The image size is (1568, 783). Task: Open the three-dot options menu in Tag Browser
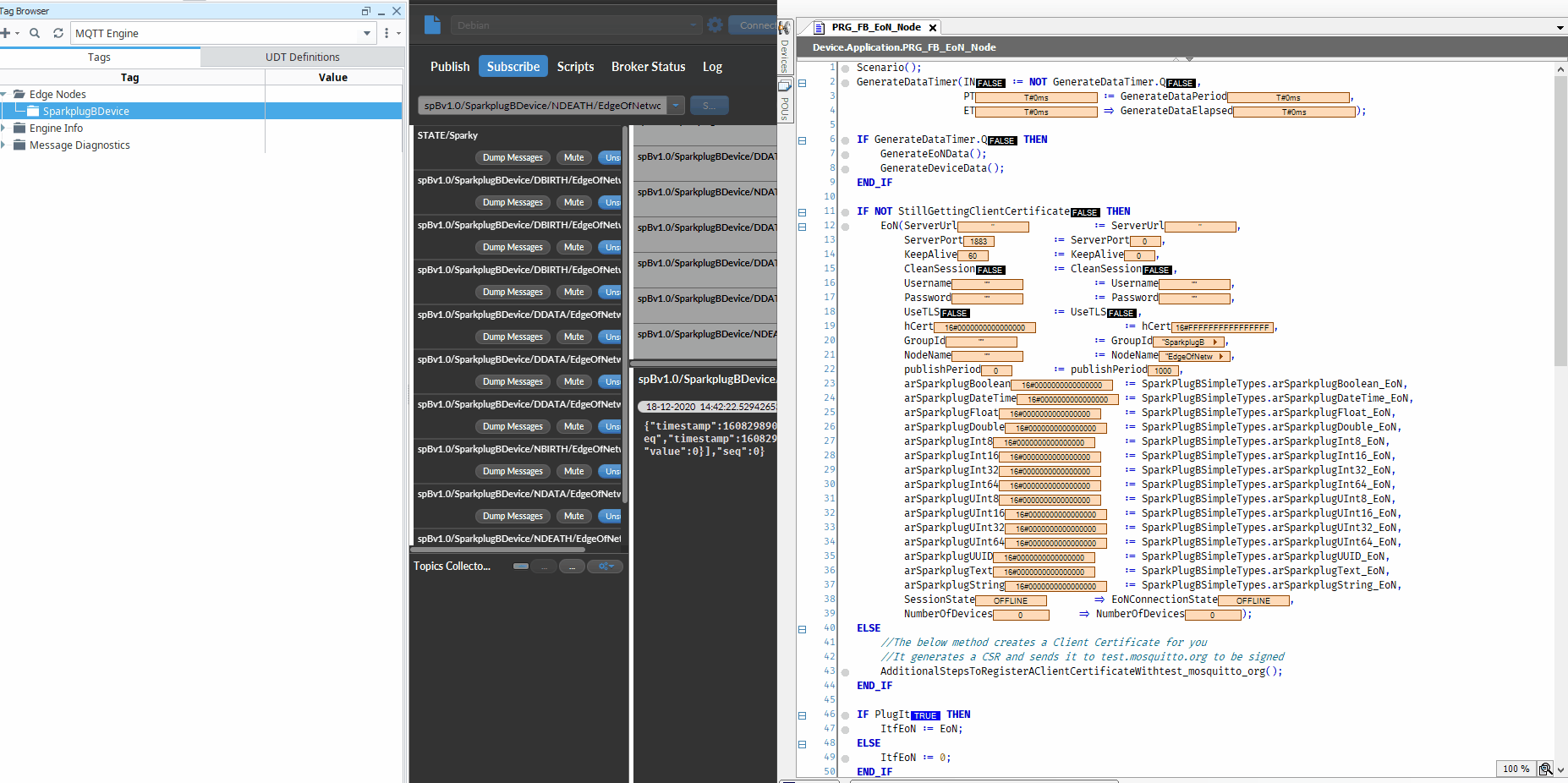click(x=387, y=33)
